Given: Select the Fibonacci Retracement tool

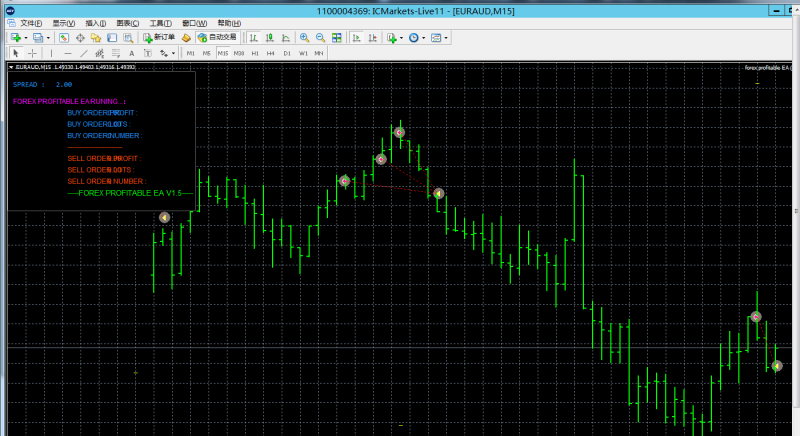Looking at the screenshot, I should point(116,53).
